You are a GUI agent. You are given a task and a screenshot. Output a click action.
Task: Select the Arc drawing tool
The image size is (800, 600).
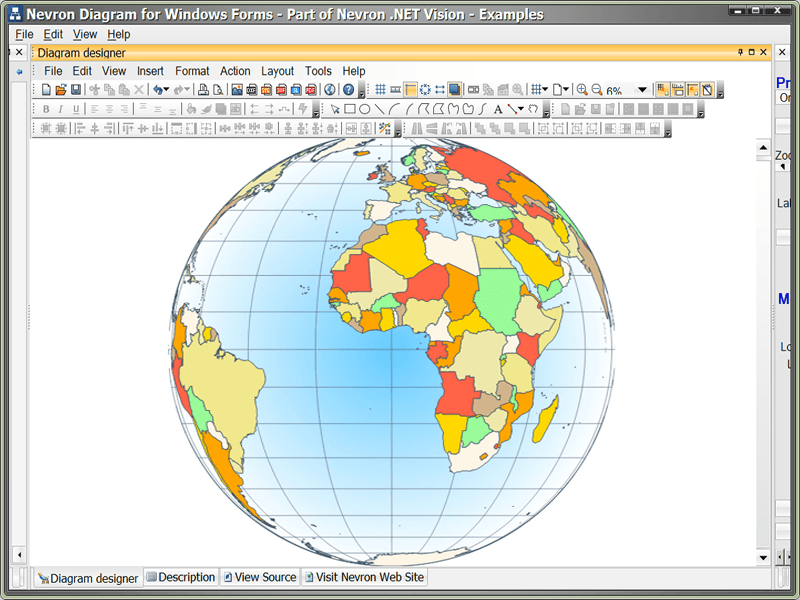tap(394, 109)
